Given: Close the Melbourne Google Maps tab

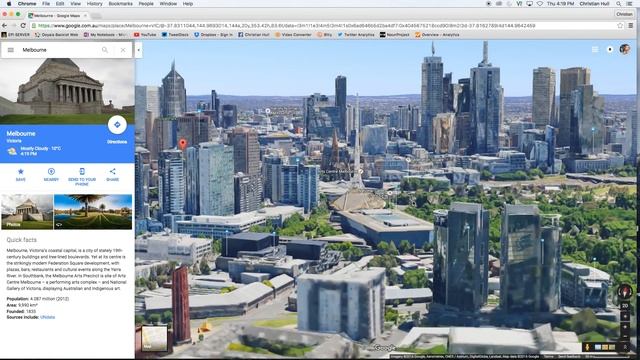Looking at the screenshot, I should coord(85,16).
